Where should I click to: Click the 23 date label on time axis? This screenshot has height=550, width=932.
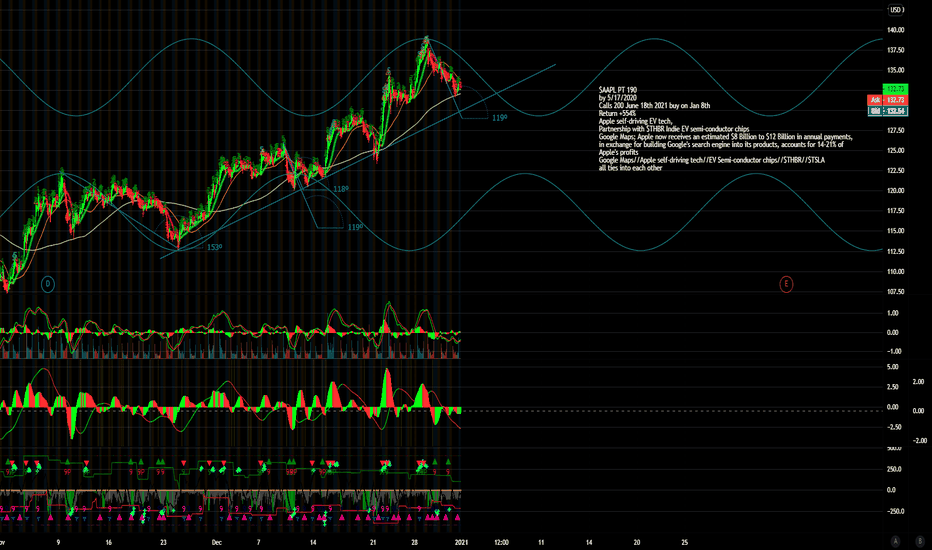[x=163, y=542]
